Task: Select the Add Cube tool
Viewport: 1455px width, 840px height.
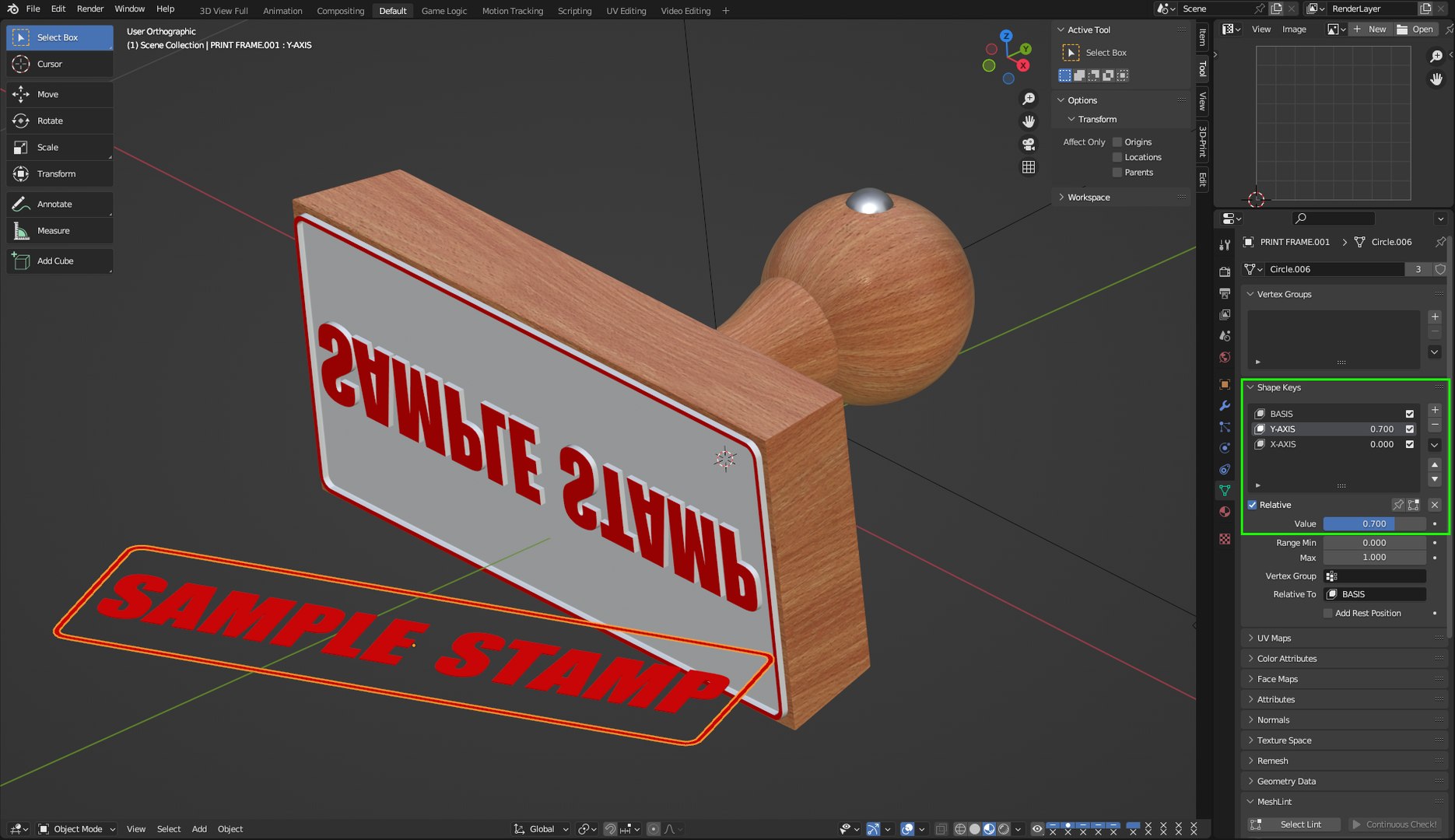Action: pyautogui.click(x=60, y=261)
